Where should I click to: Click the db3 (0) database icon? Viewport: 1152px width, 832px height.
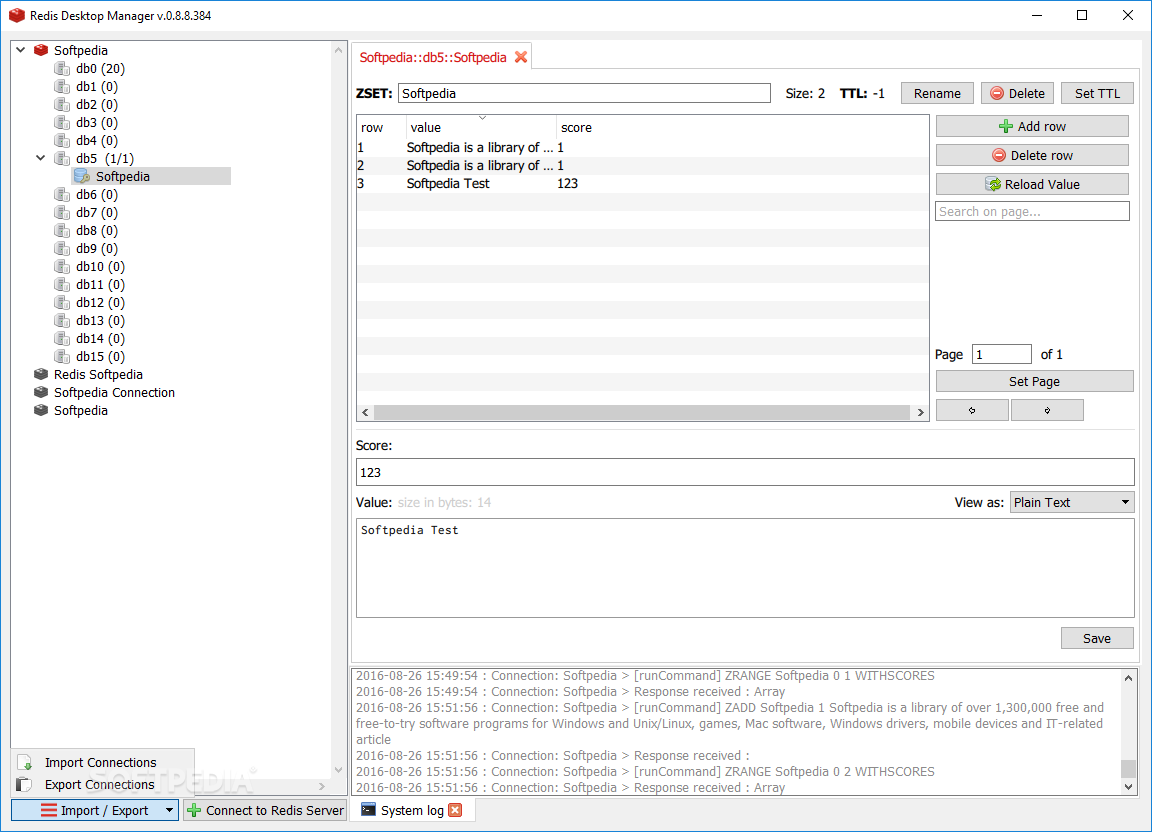62,122
